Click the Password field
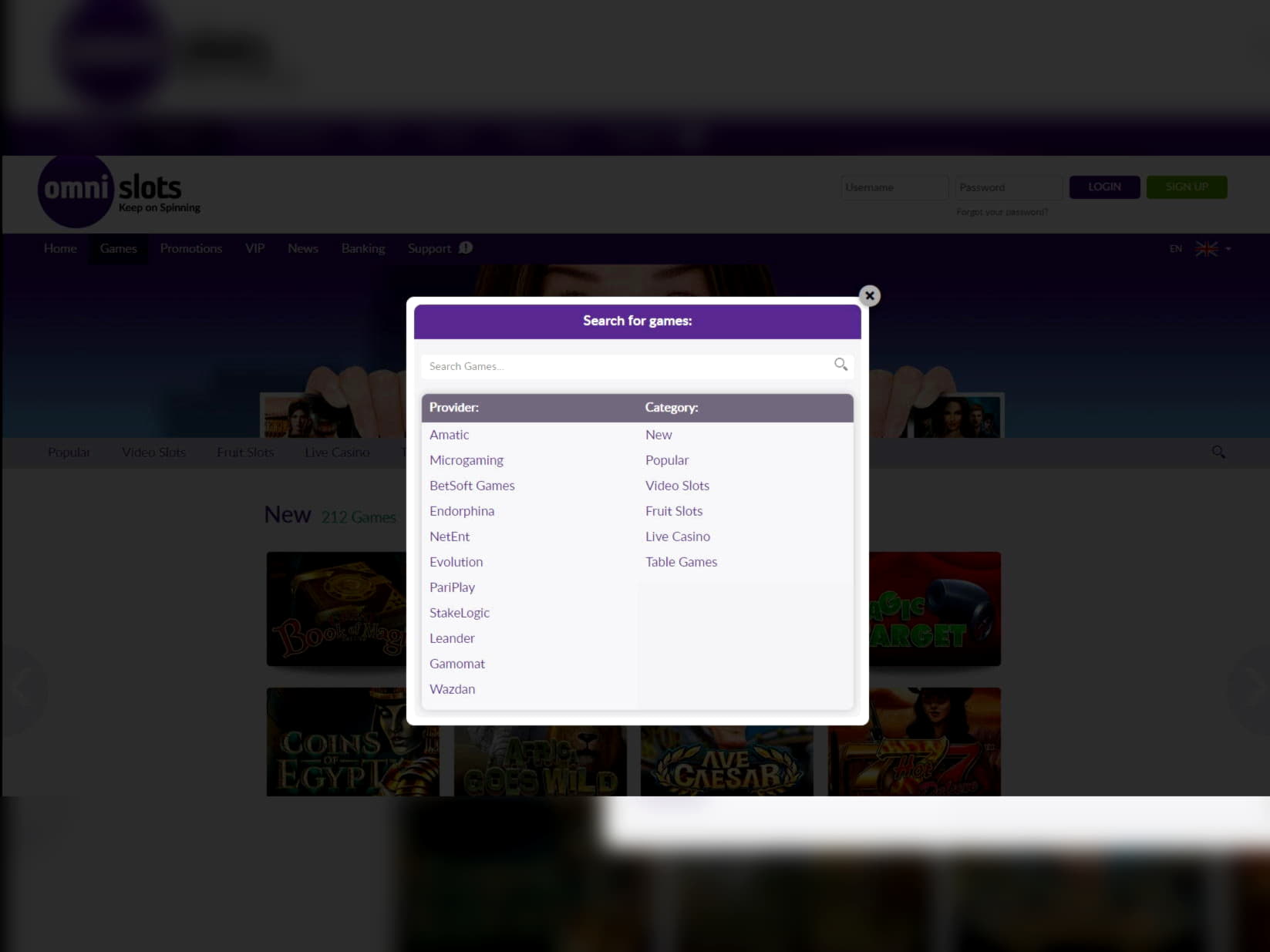 click(x=1009, y=187)
